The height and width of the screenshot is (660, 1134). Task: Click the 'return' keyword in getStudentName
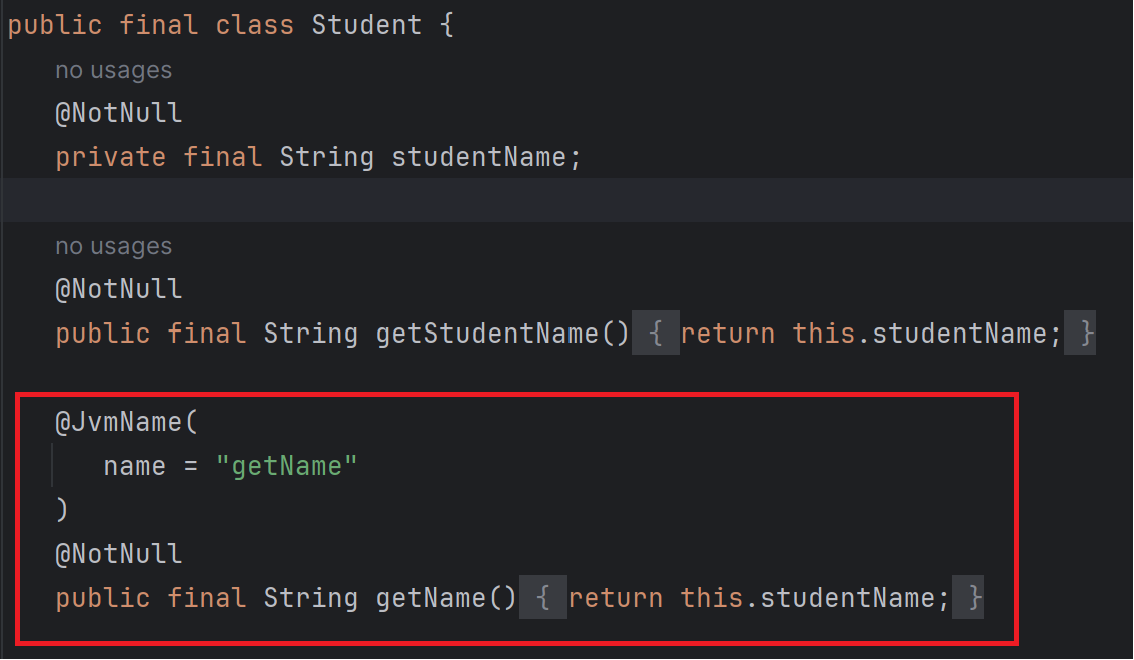click(728, 334)
